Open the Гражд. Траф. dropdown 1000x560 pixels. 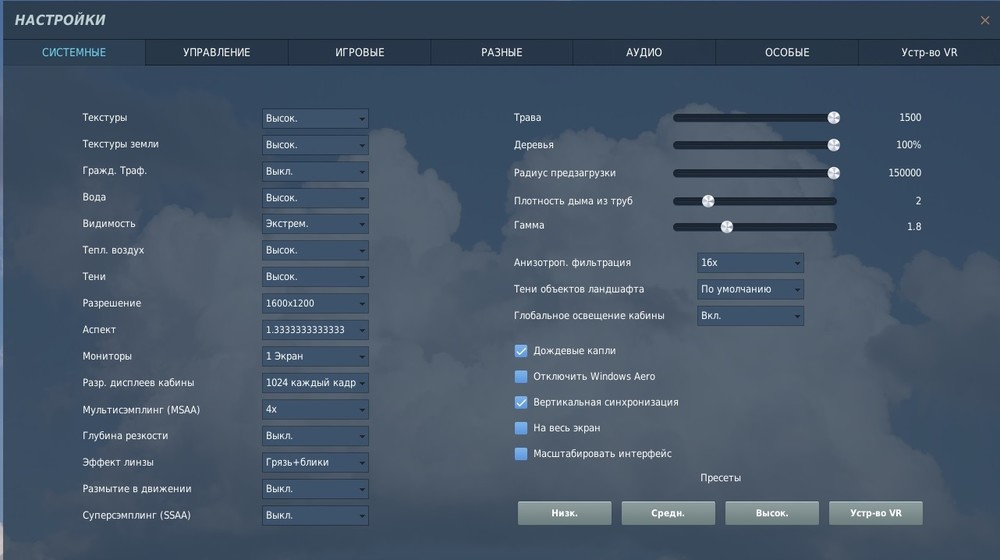click(315, 172)
